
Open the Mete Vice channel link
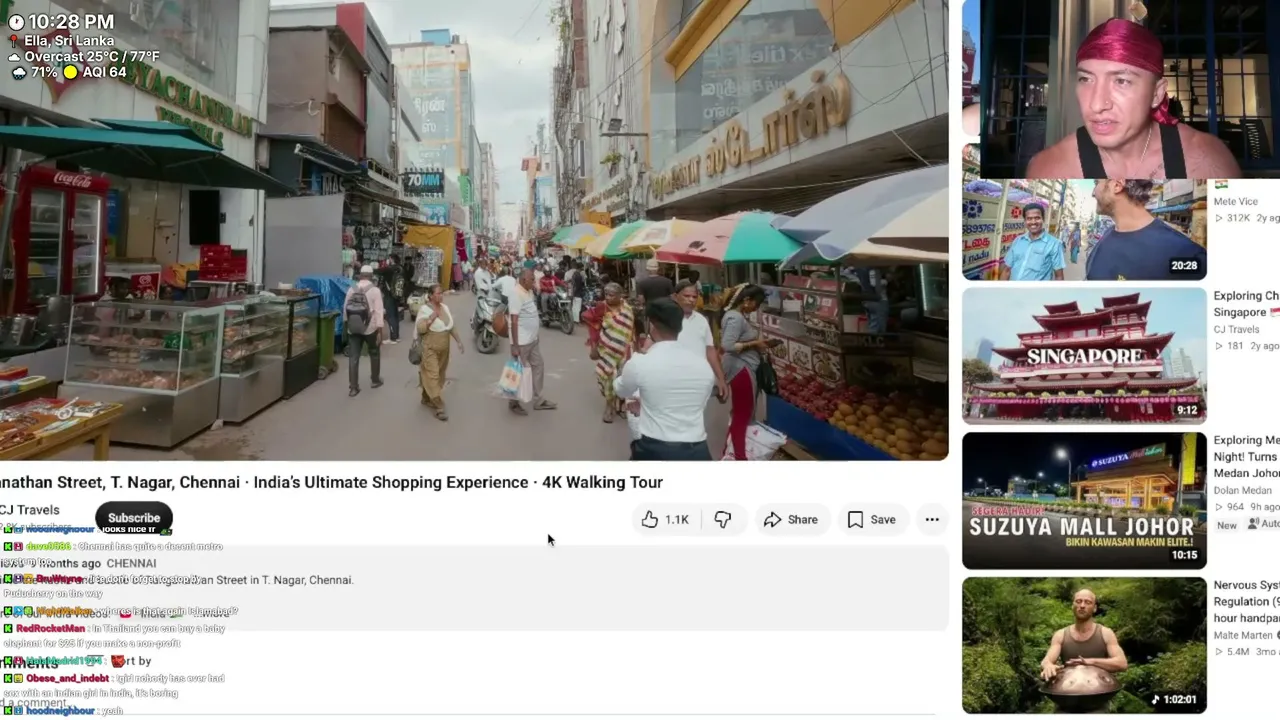pos(1236,202)
